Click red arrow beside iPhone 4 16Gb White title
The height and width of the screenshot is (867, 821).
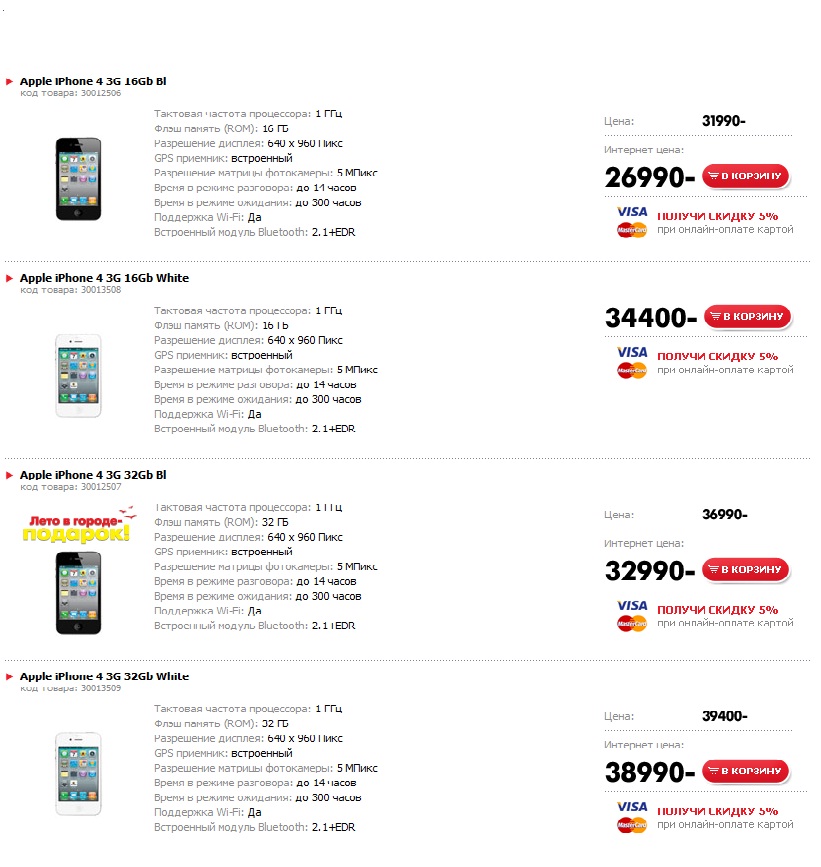pos(10,278)
